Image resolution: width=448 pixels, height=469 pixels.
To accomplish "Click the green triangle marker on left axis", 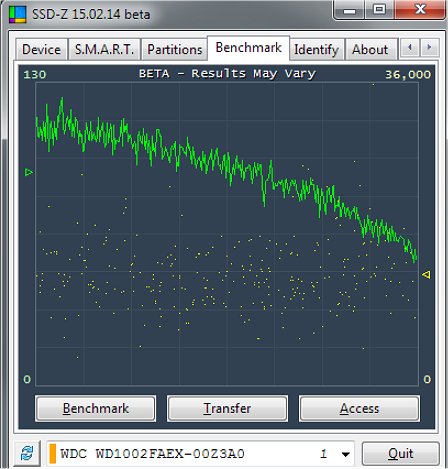I will tap(29, 172).
